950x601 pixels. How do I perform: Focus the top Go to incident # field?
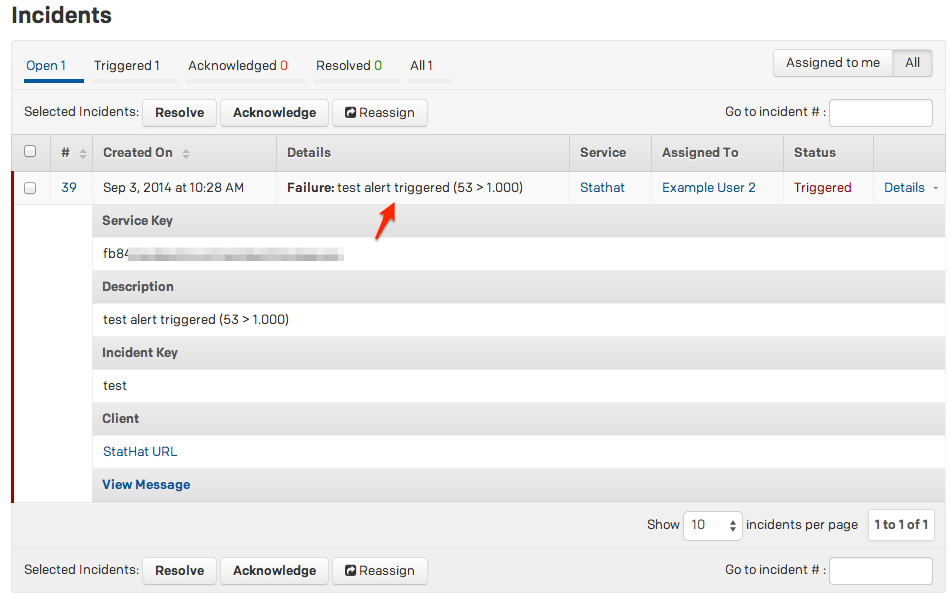pos(880,113)
